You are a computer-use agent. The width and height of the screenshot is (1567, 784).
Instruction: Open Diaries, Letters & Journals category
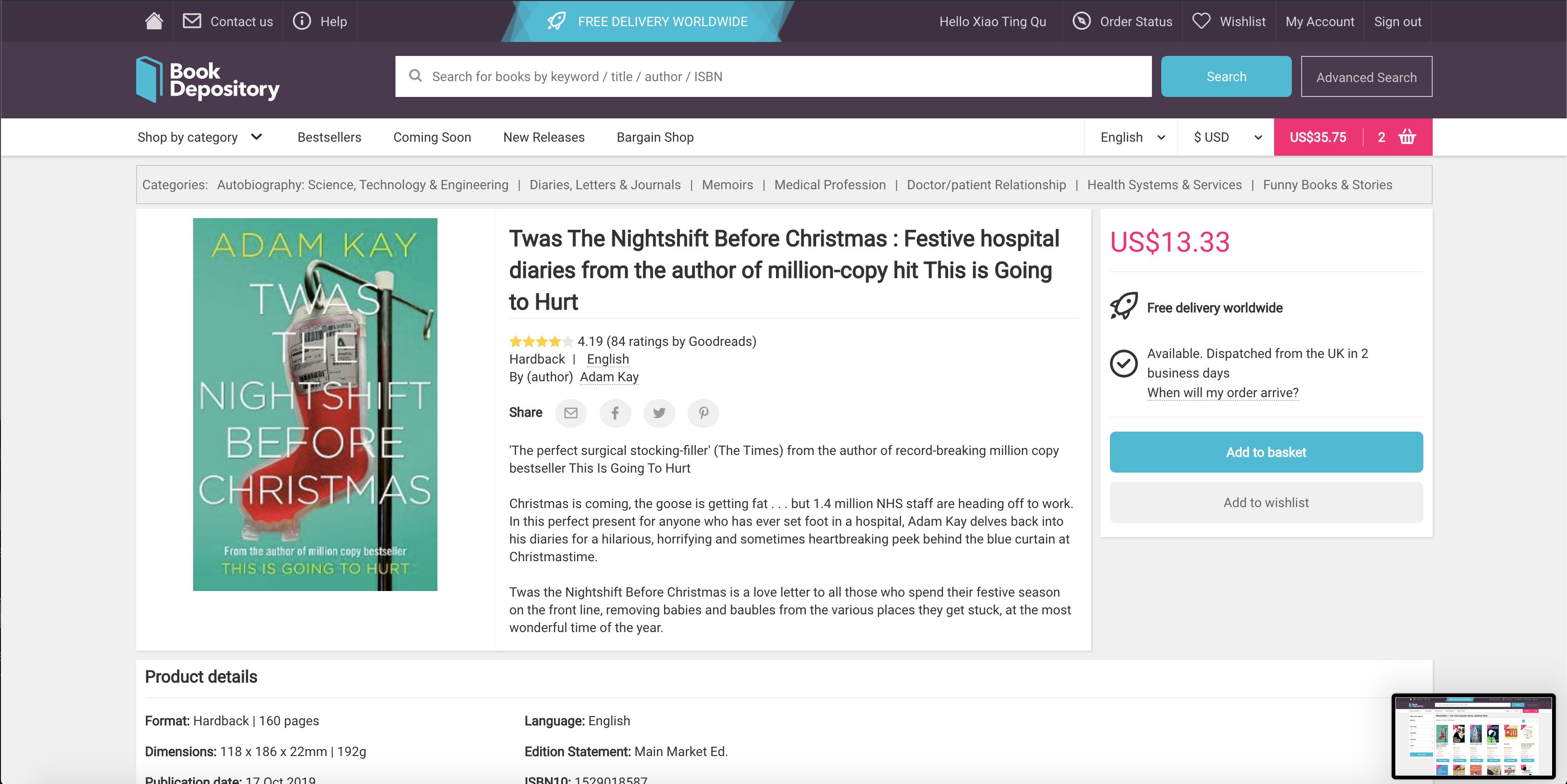point(605,185)
